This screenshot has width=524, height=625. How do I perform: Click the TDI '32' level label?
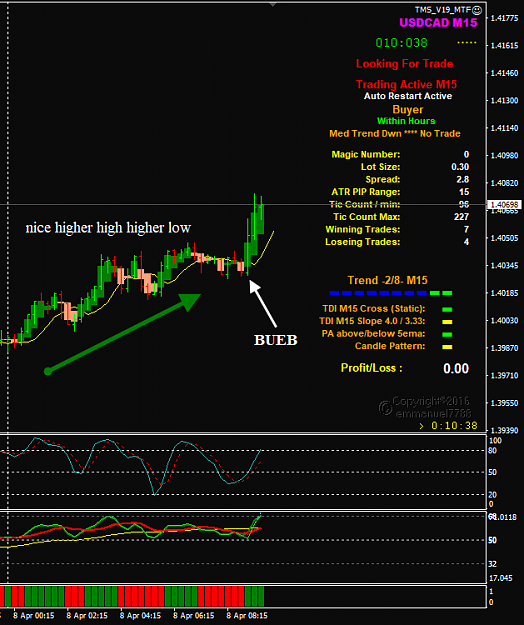click(493, 564)
